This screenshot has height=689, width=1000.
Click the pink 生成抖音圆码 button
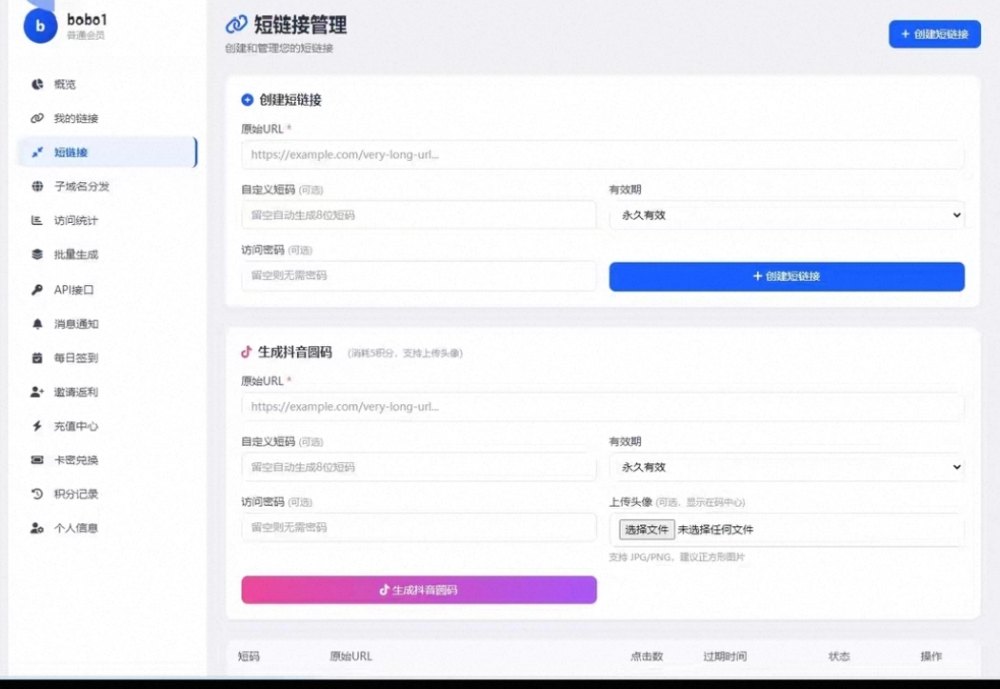coord(419,589)
